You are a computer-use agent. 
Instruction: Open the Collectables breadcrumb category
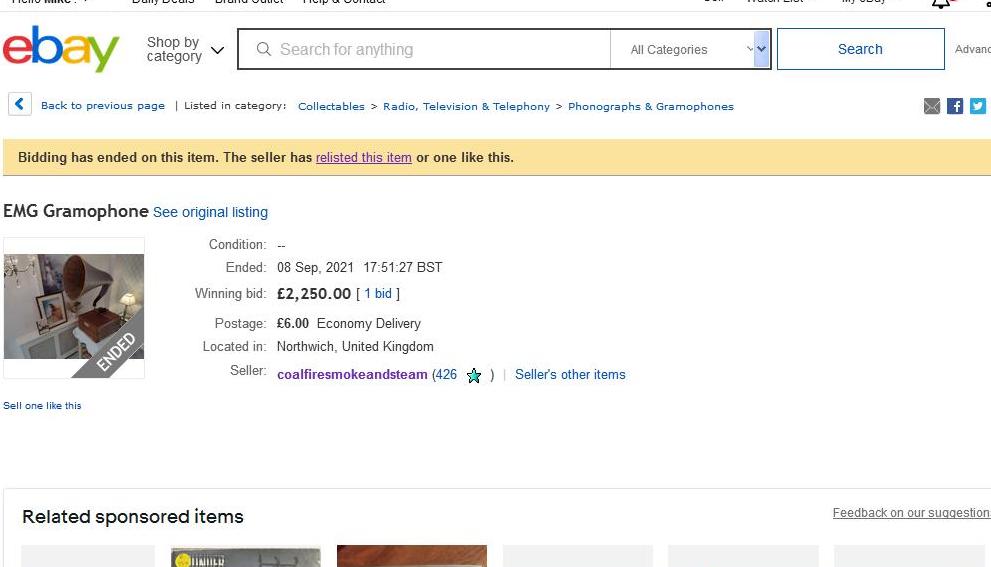point(331,106)
